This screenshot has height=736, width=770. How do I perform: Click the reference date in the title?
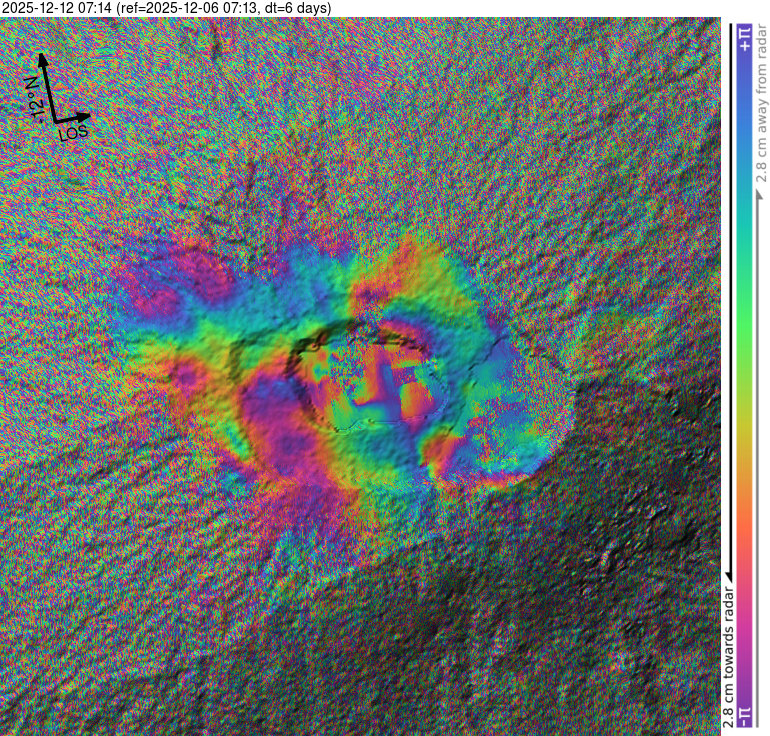(199, 8)
